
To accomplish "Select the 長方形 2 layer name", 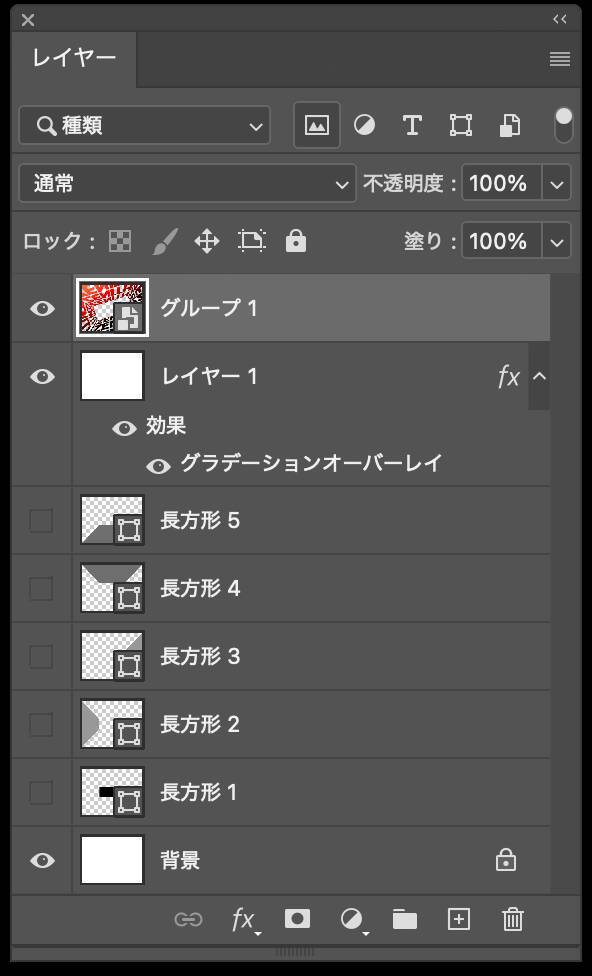I will (200, 725).
